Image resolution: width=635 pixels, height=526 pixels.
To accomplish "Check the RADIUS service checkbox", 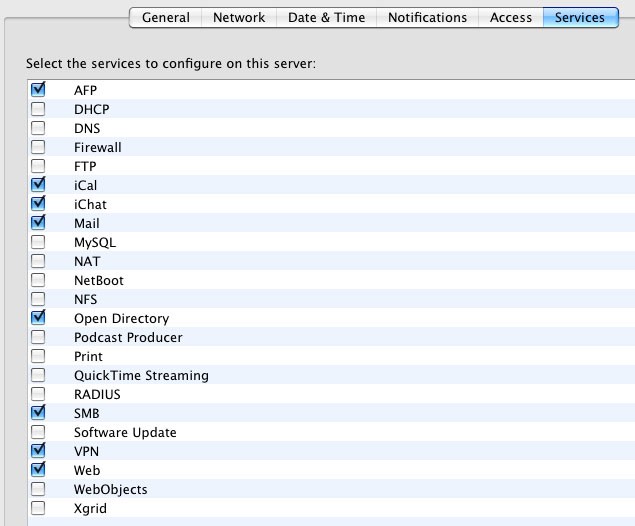I will point(38,394).
